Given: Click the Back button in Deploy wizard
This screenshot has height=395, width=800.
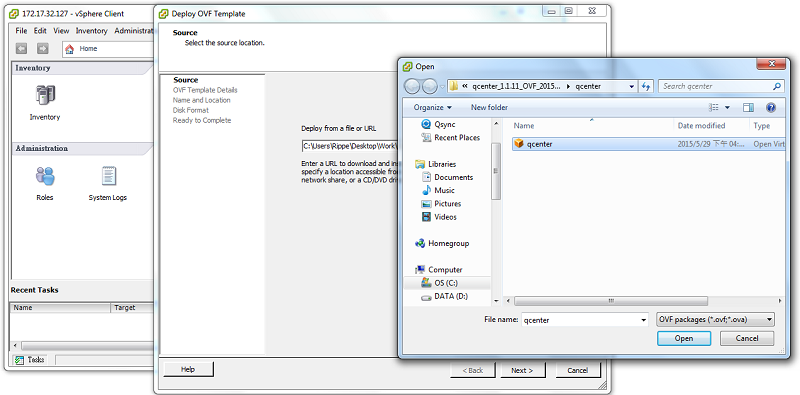Looking at the screenshot, I should 472,371.
